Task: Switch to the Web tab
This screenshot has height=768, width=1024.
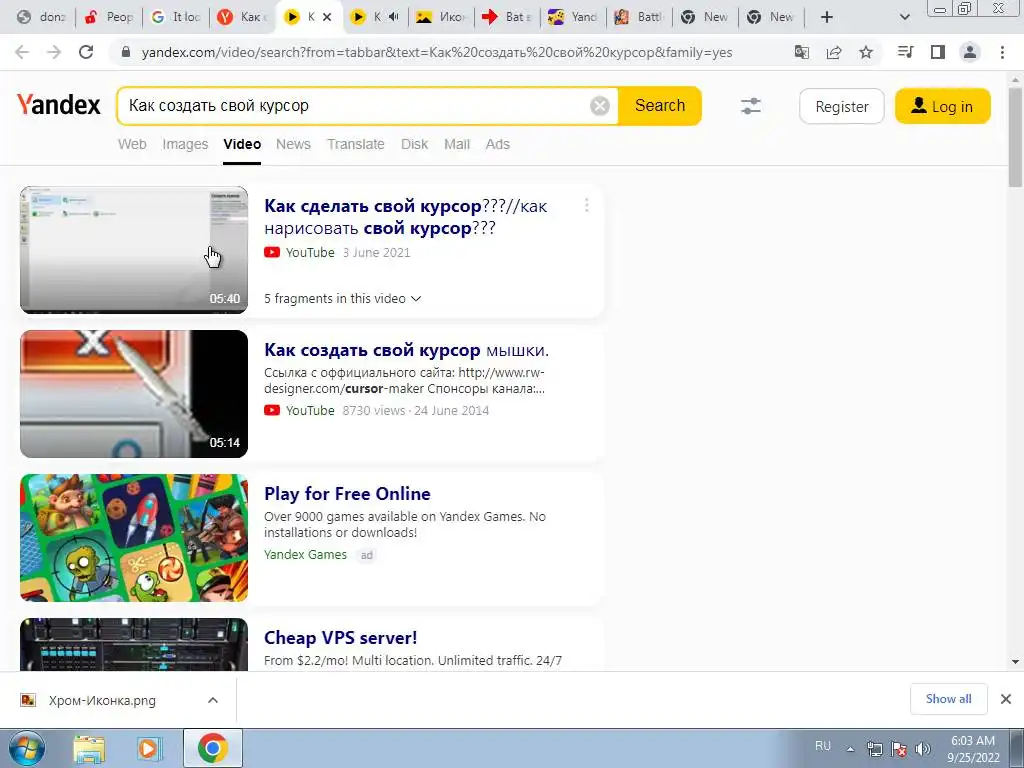Action: [132, 144]
